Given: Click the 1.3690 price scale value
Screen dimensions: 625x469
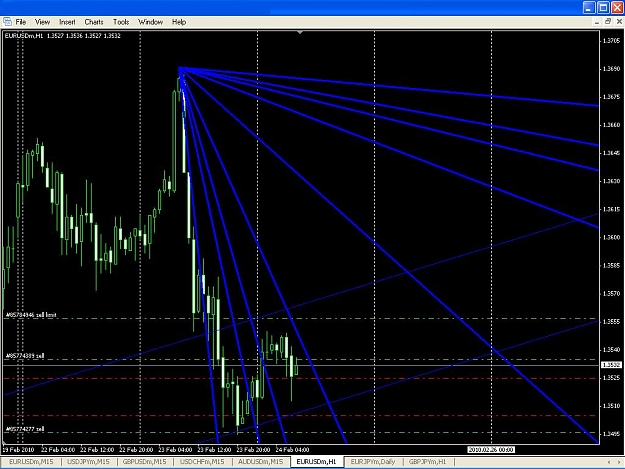Looking at the screenshot, I should (x=611, y=69).
